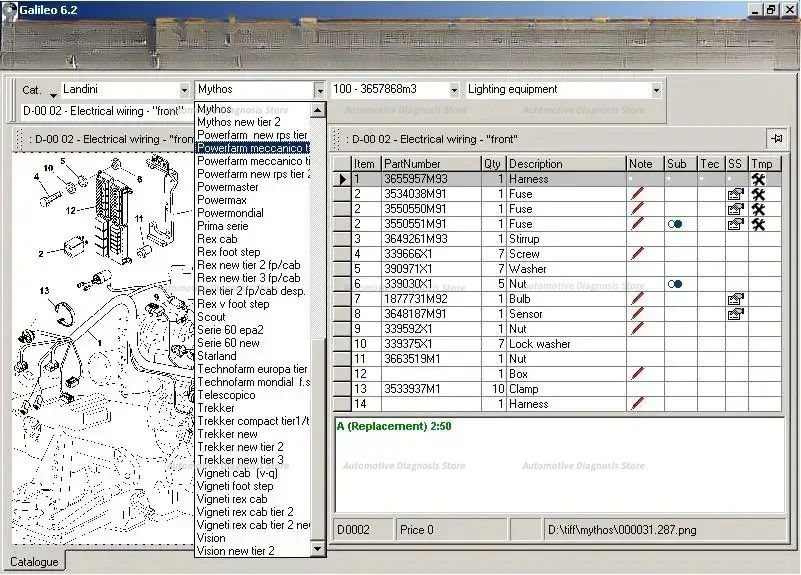The width and height of the screenshot is (801, 575).
Task: Click the Galileo application icon in title bar
Action: 9,10
